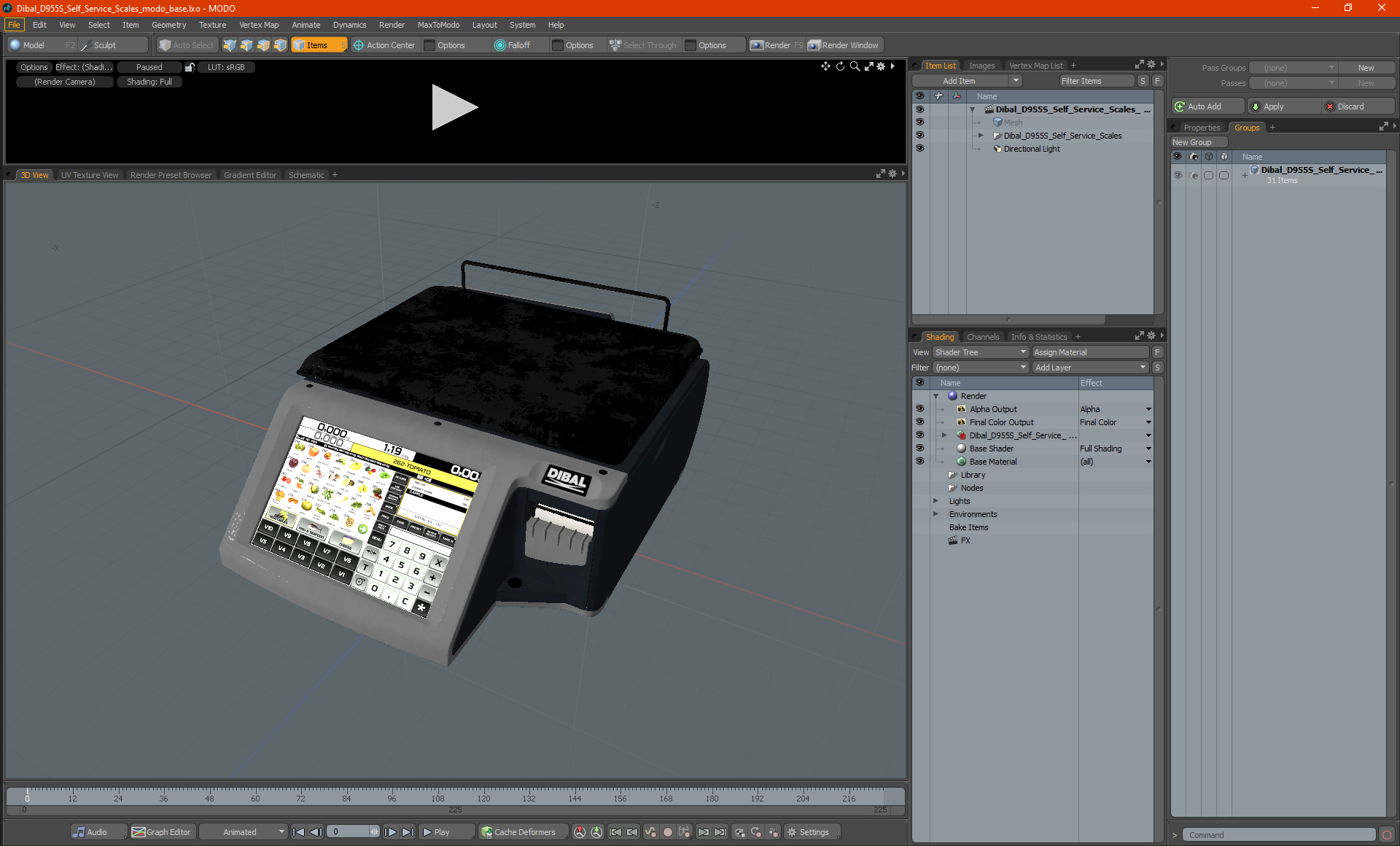Toggle visibility of Alpha Output layer
This screenshot has height=846, width=1400.
tap(919, 409)
